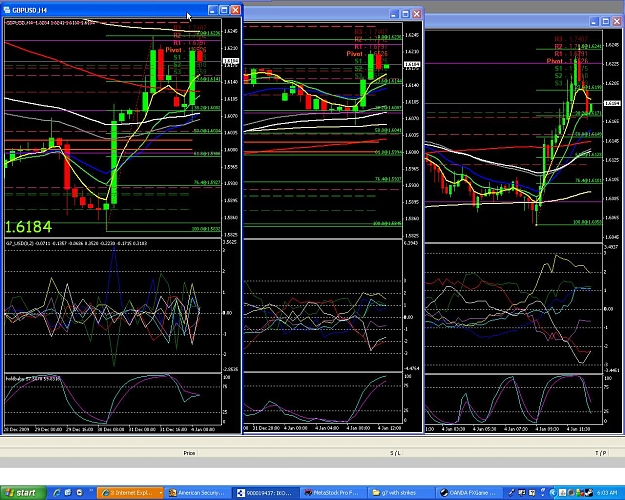Click the first system tray icon
Viewport: 625px width, 500px height.
click(x=562, y=493)
